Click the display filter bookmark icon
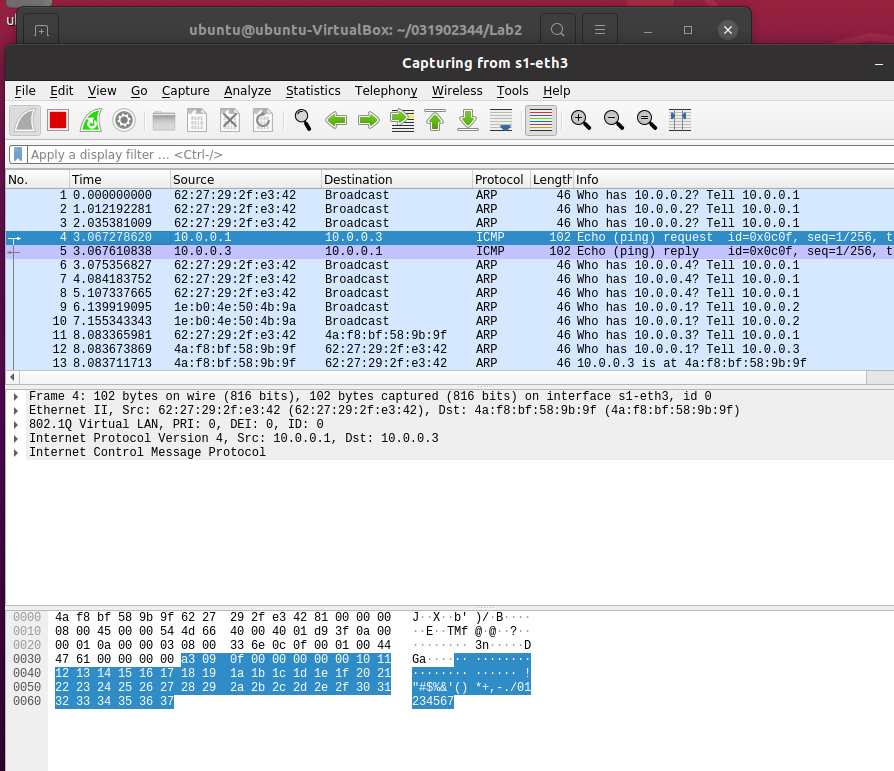Viewport: 894px width, 771px height. 18,155
